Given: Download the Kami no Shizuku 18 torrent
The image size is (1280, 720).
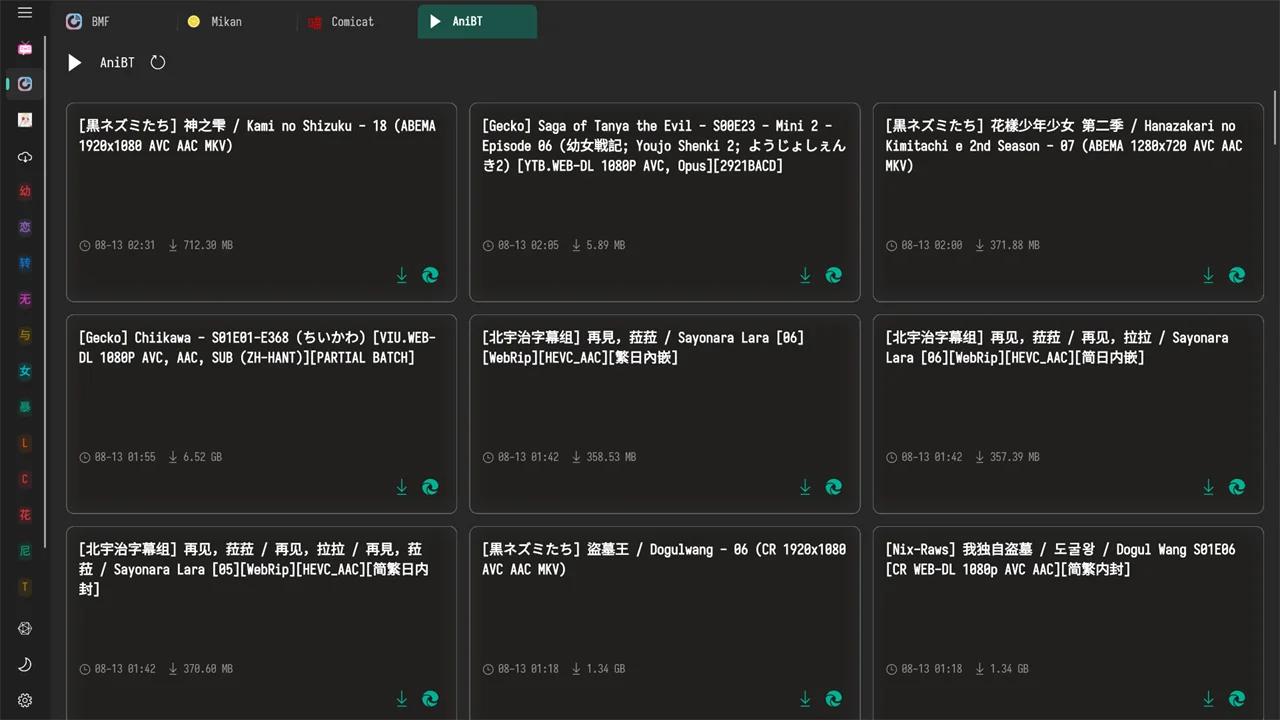Looking at the screenshot, I should pyautogui.click(x=402, y=275).
